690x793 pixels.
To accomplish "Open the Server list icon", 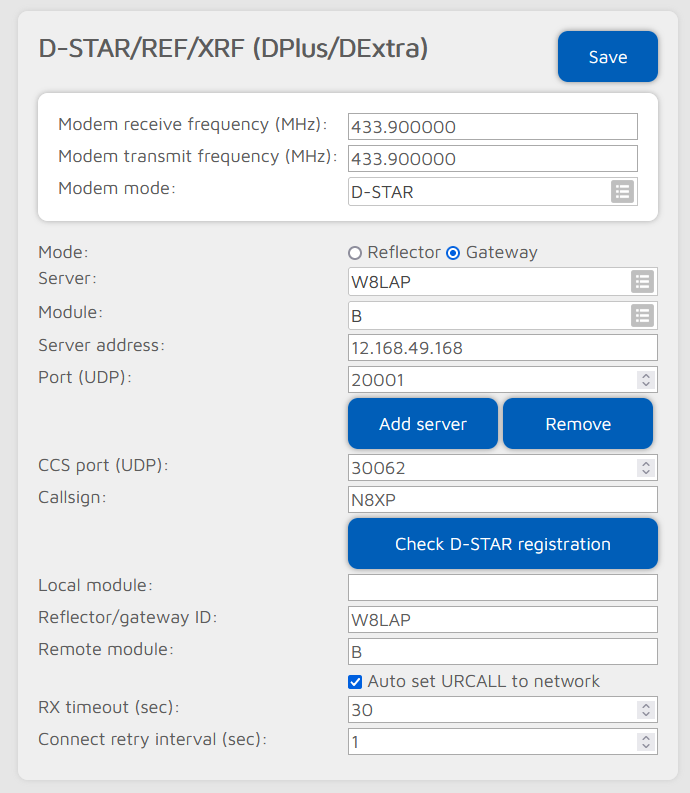I will 642,282.
